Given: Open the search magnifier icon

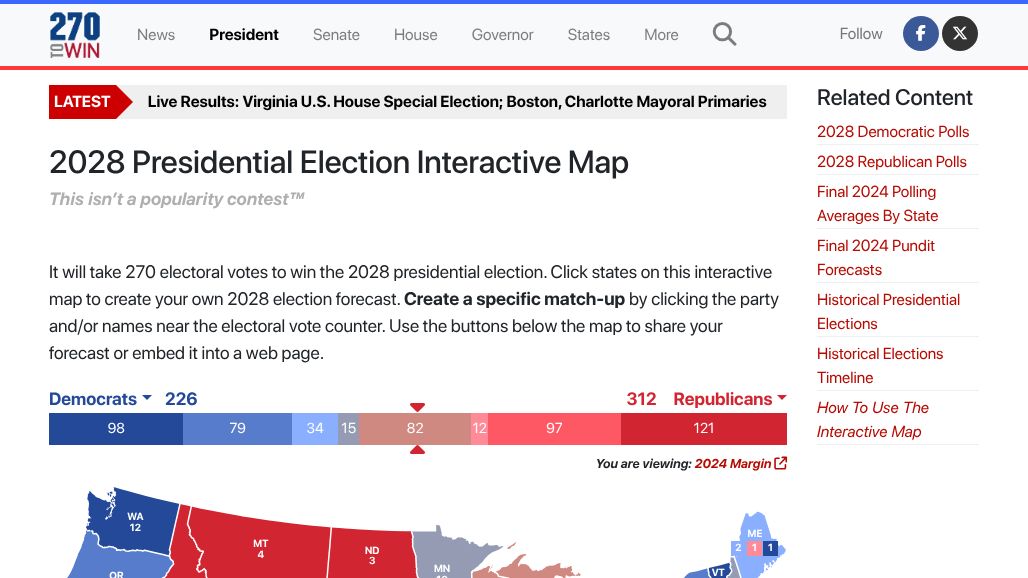Looking at the screenshot, I should click(x=724, y=34).
